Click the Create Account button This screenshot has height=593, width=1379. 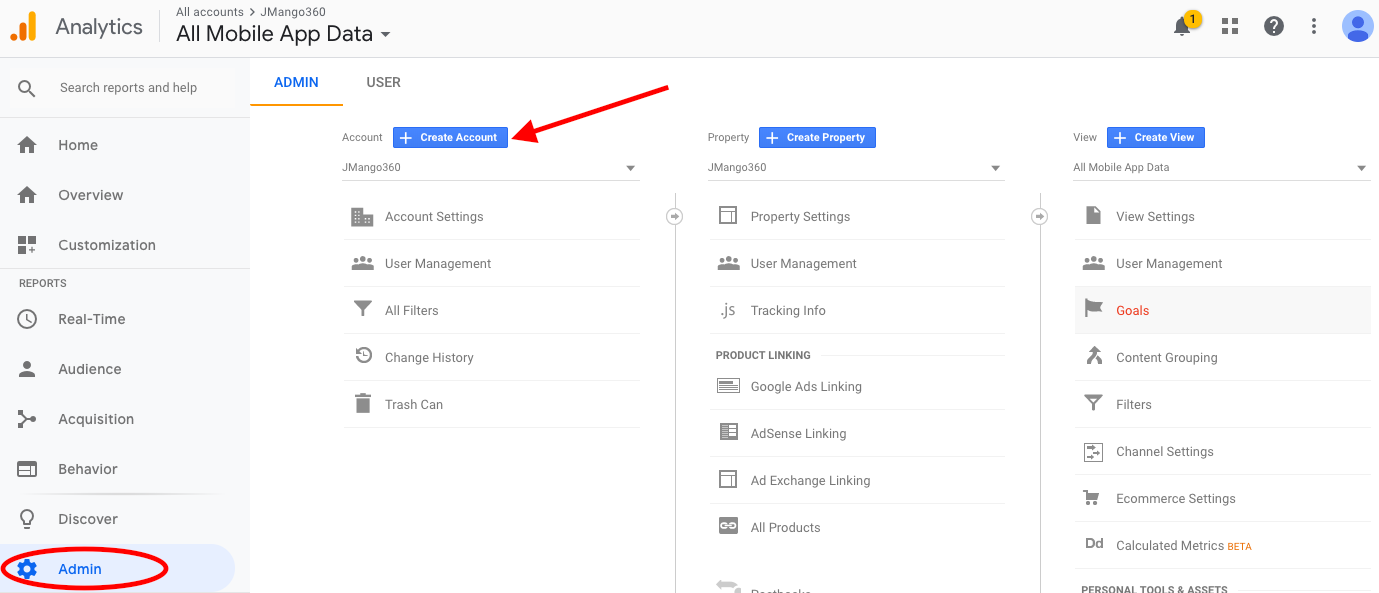click(x=450, y=137)
